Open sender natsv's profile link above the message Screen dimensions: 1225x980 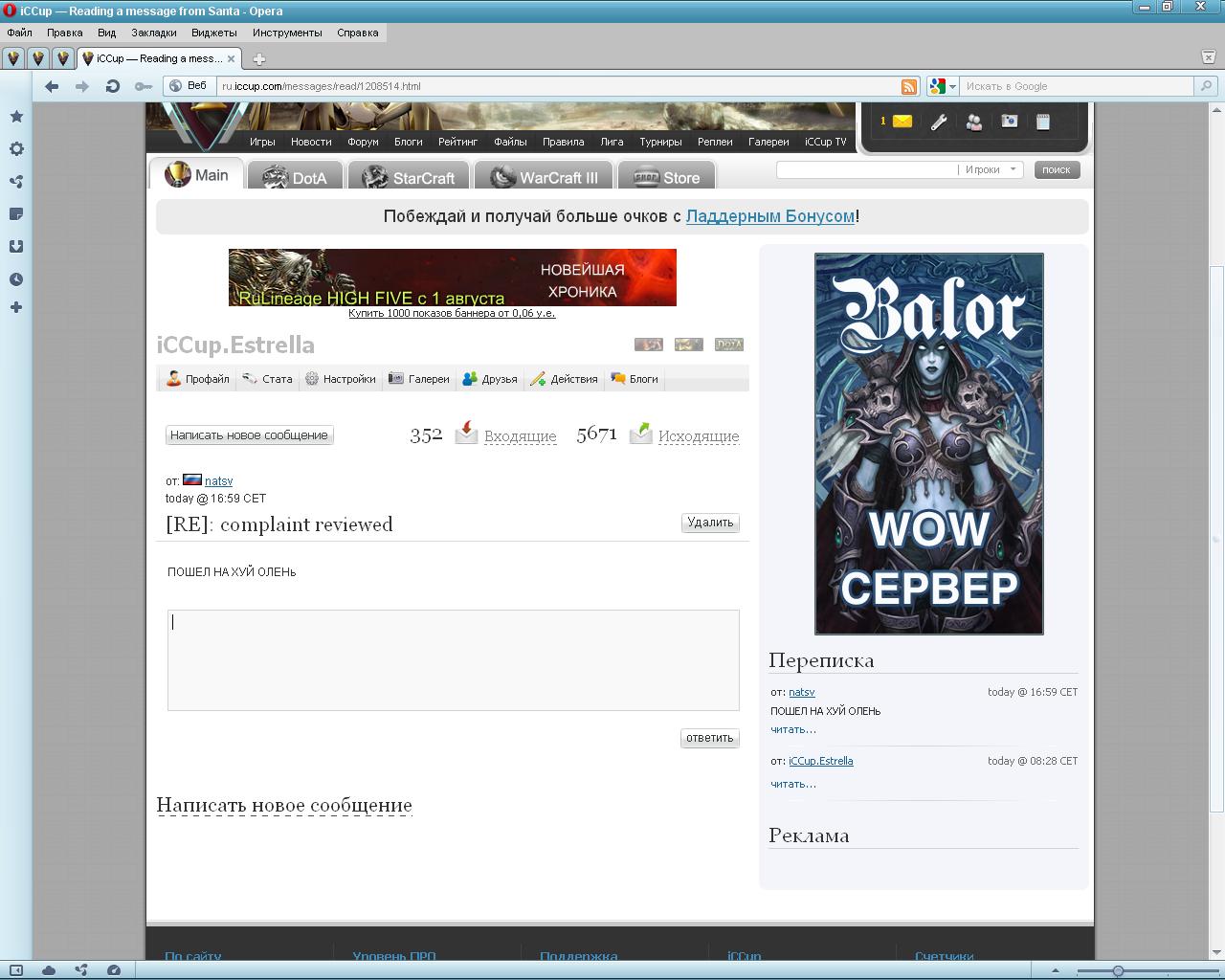[x=218, y=480]
